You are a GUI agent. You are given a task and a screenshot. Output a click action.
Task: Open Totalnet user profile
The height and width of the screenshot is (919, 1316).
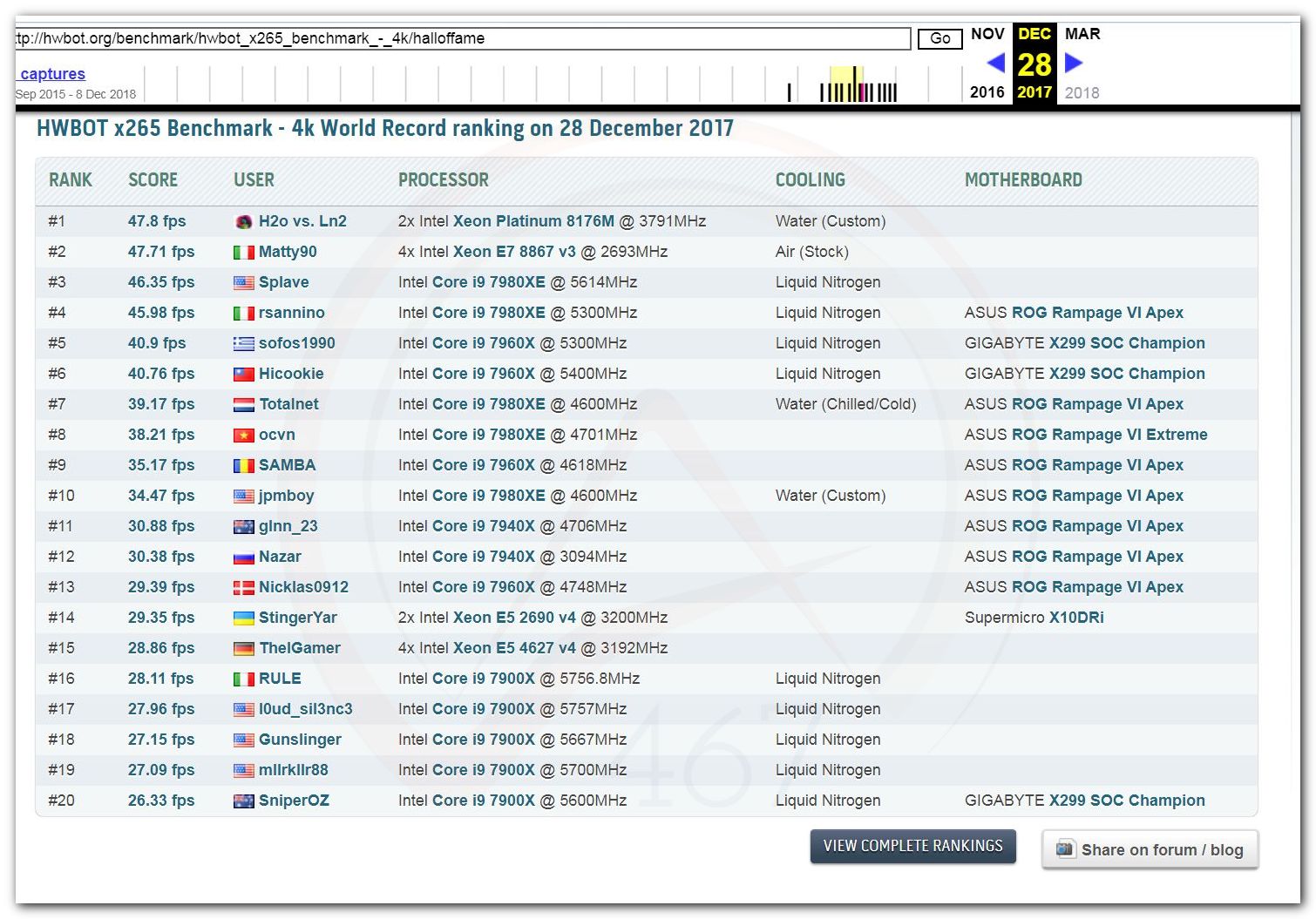288,404
